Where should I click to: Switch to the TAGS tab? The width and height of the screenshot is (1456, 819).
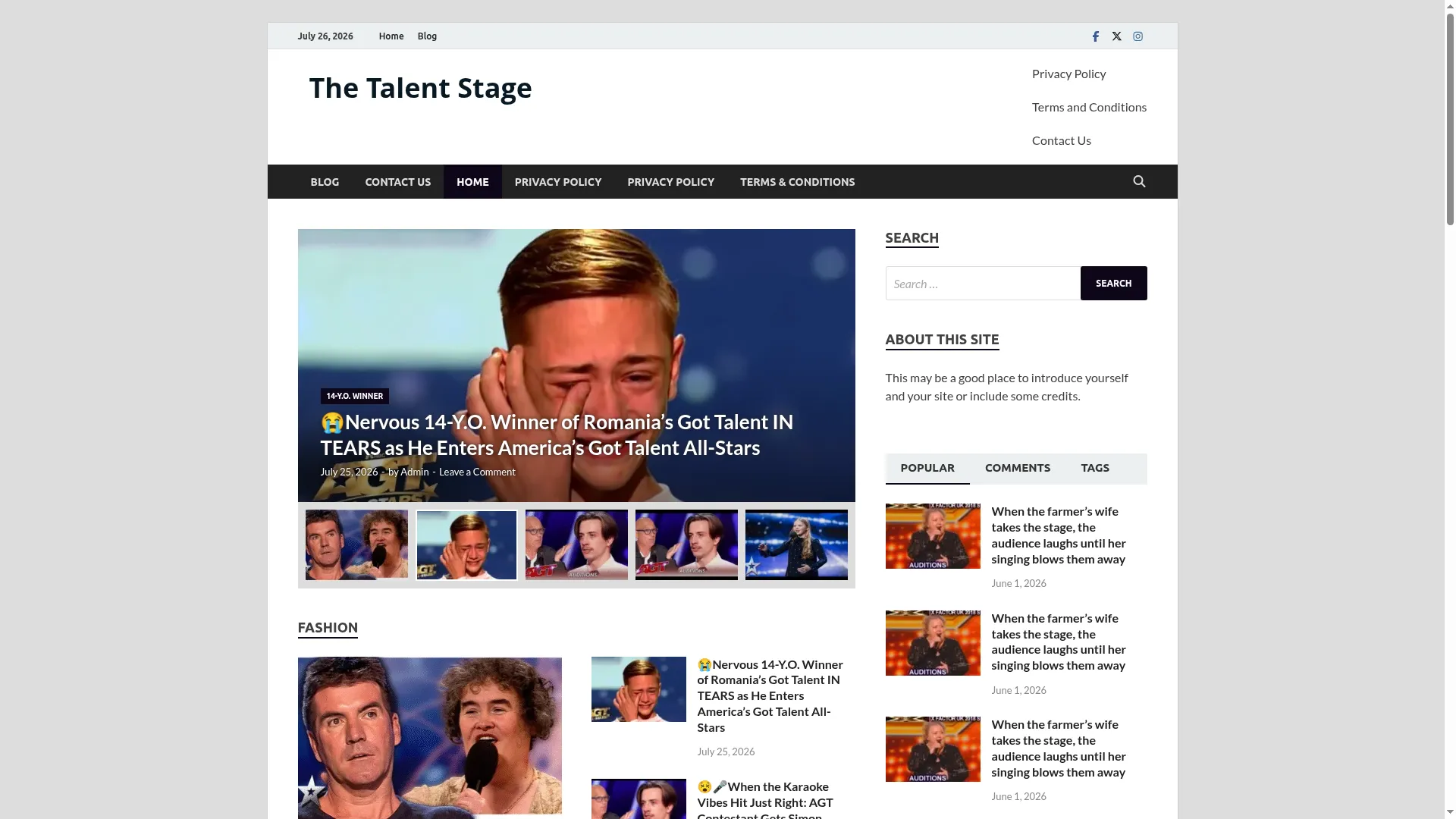[x=1095, y=469]
